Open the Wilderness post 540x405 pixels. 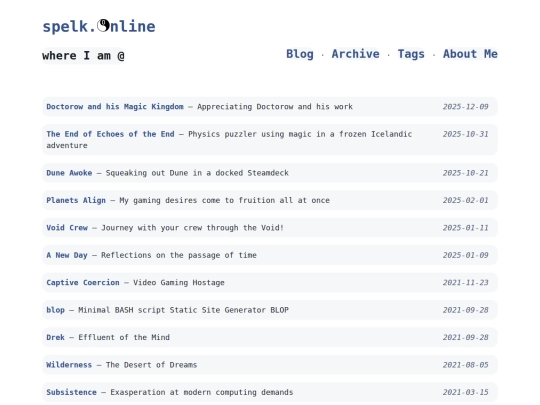69,365
